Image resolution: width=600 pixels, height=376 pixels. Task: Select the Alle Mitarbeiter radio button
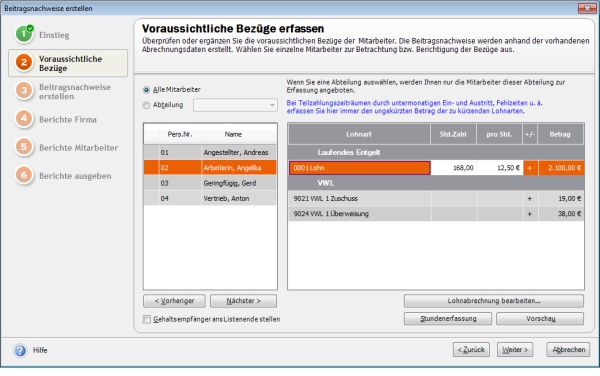146,90
